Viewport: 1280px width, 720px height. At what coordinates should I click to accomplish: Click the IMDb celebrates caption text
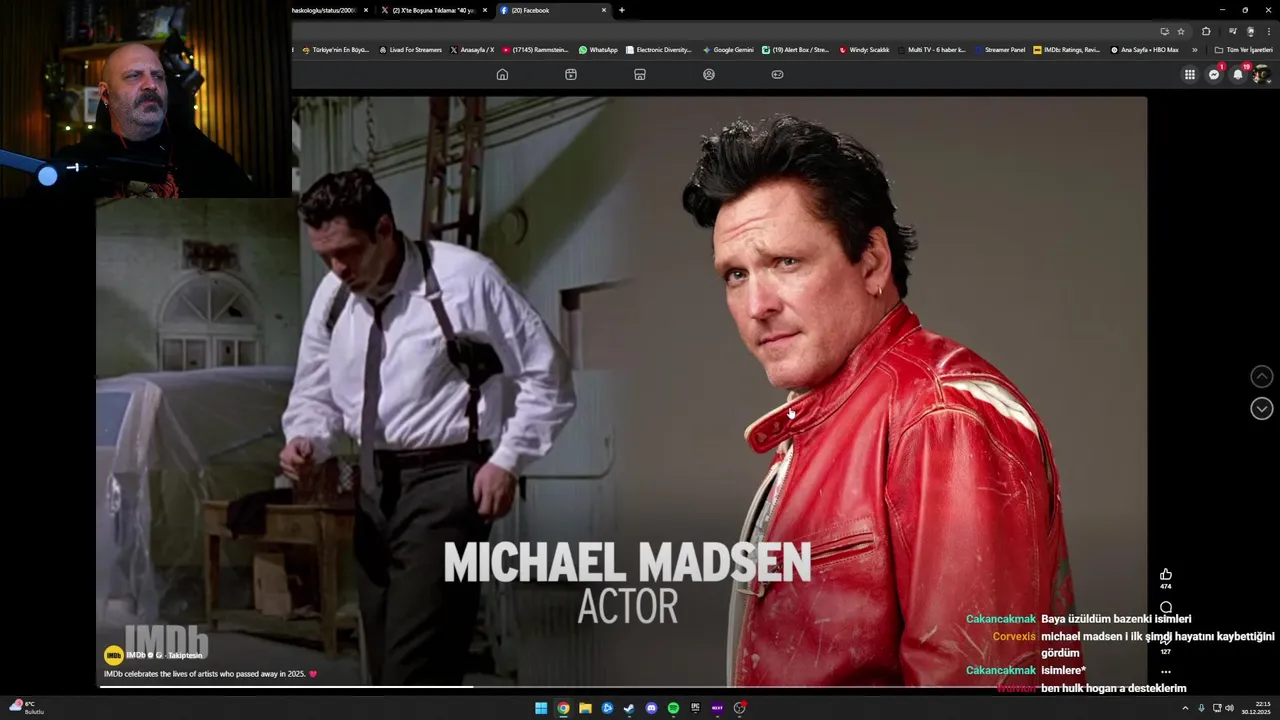pos(210,674)
